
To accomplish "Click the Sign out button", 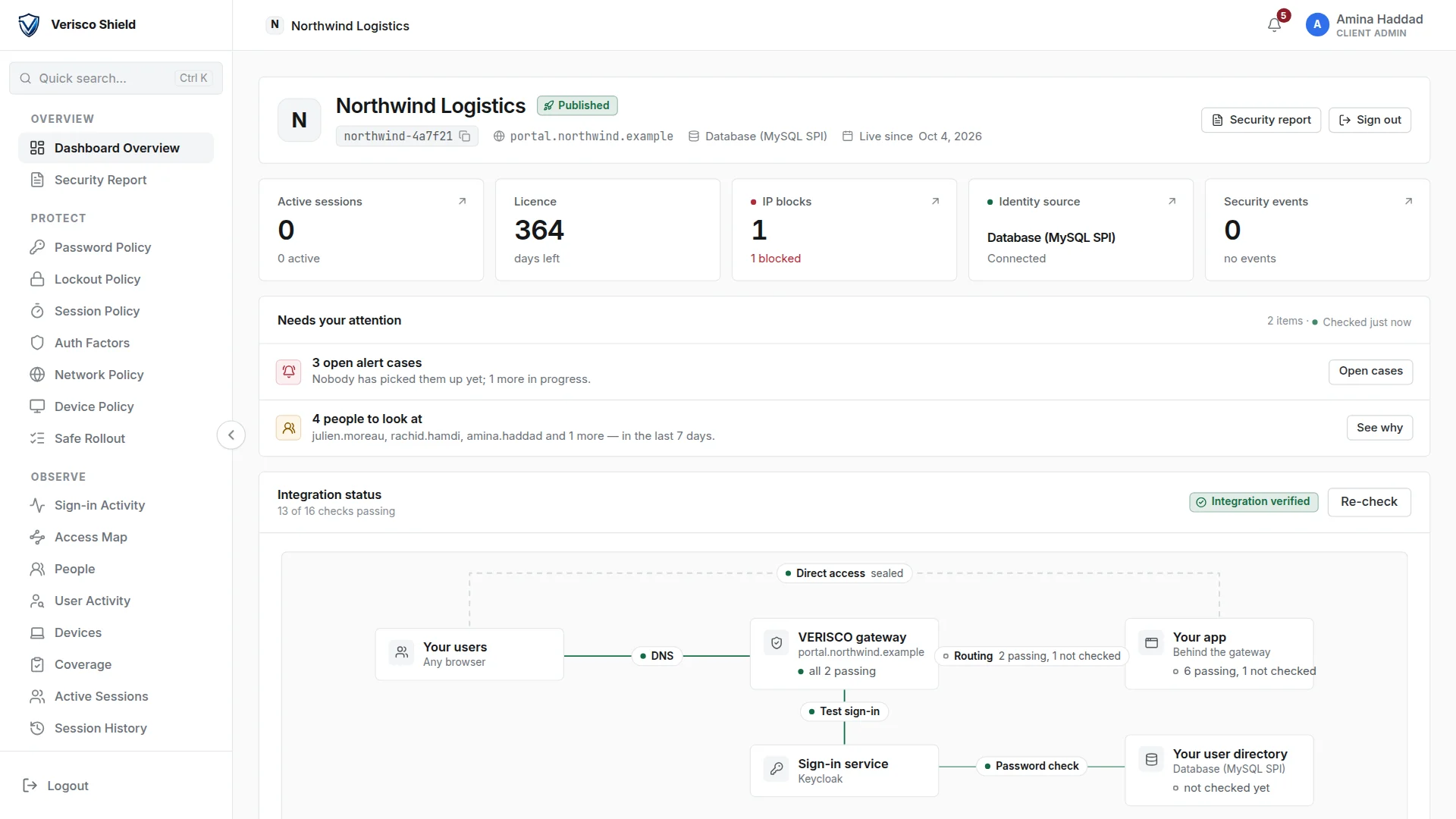I will pos(1370,120).
